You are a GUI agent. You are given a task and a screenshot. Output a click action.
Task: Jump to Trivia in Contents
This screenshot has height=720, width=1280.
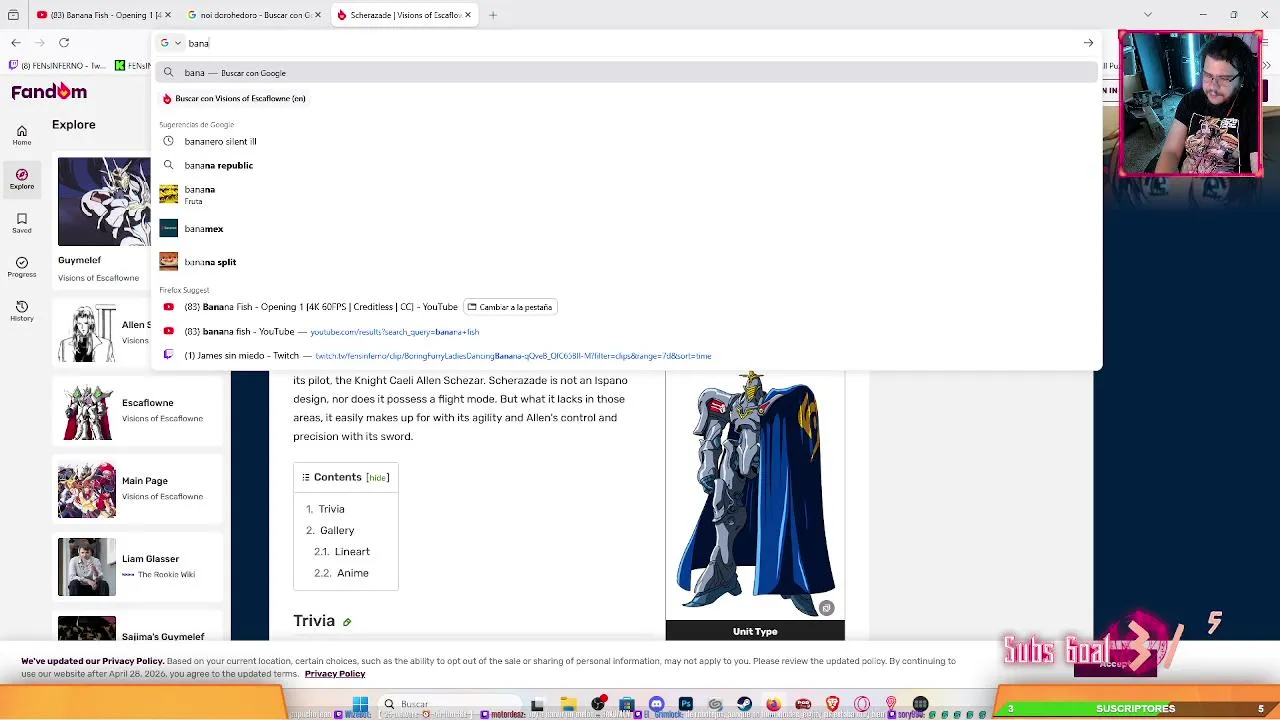[331, 509]
